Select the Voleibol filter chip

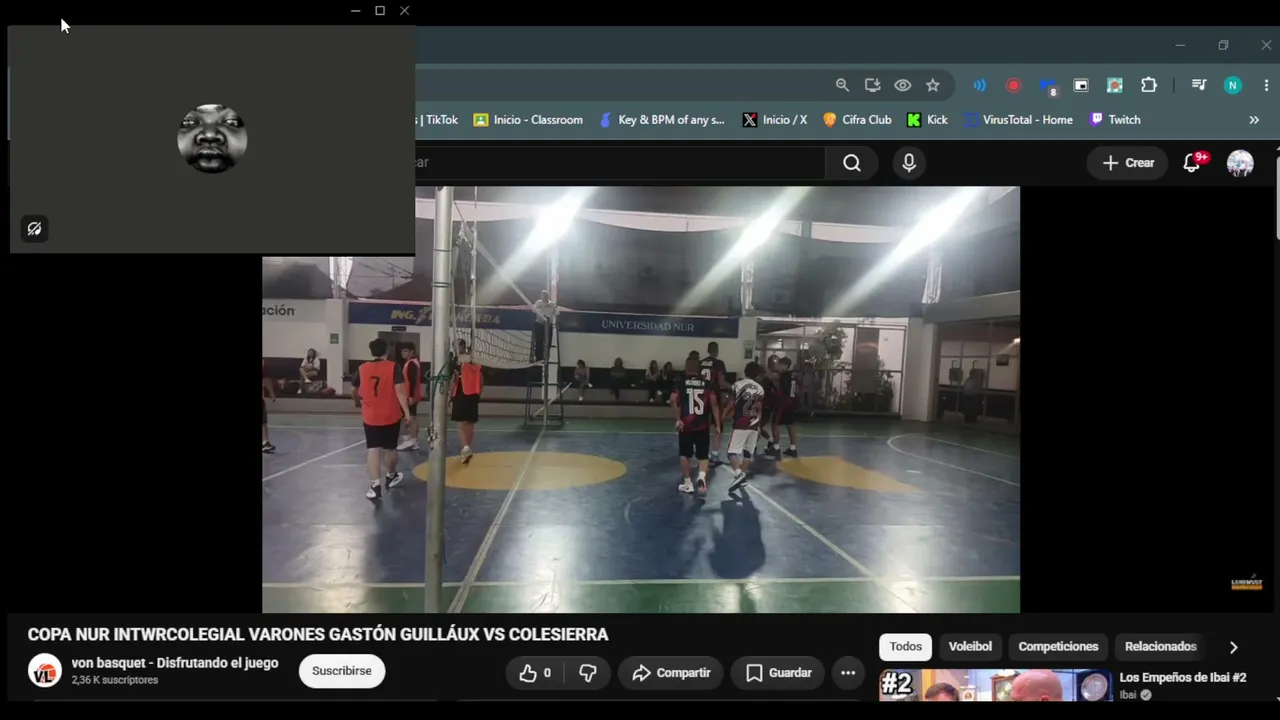pyautogui.click(x=970, y=647)
